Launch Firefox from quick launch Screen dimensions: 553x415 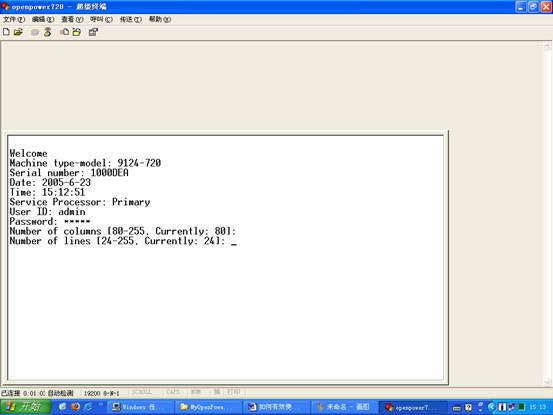(75, 407)
